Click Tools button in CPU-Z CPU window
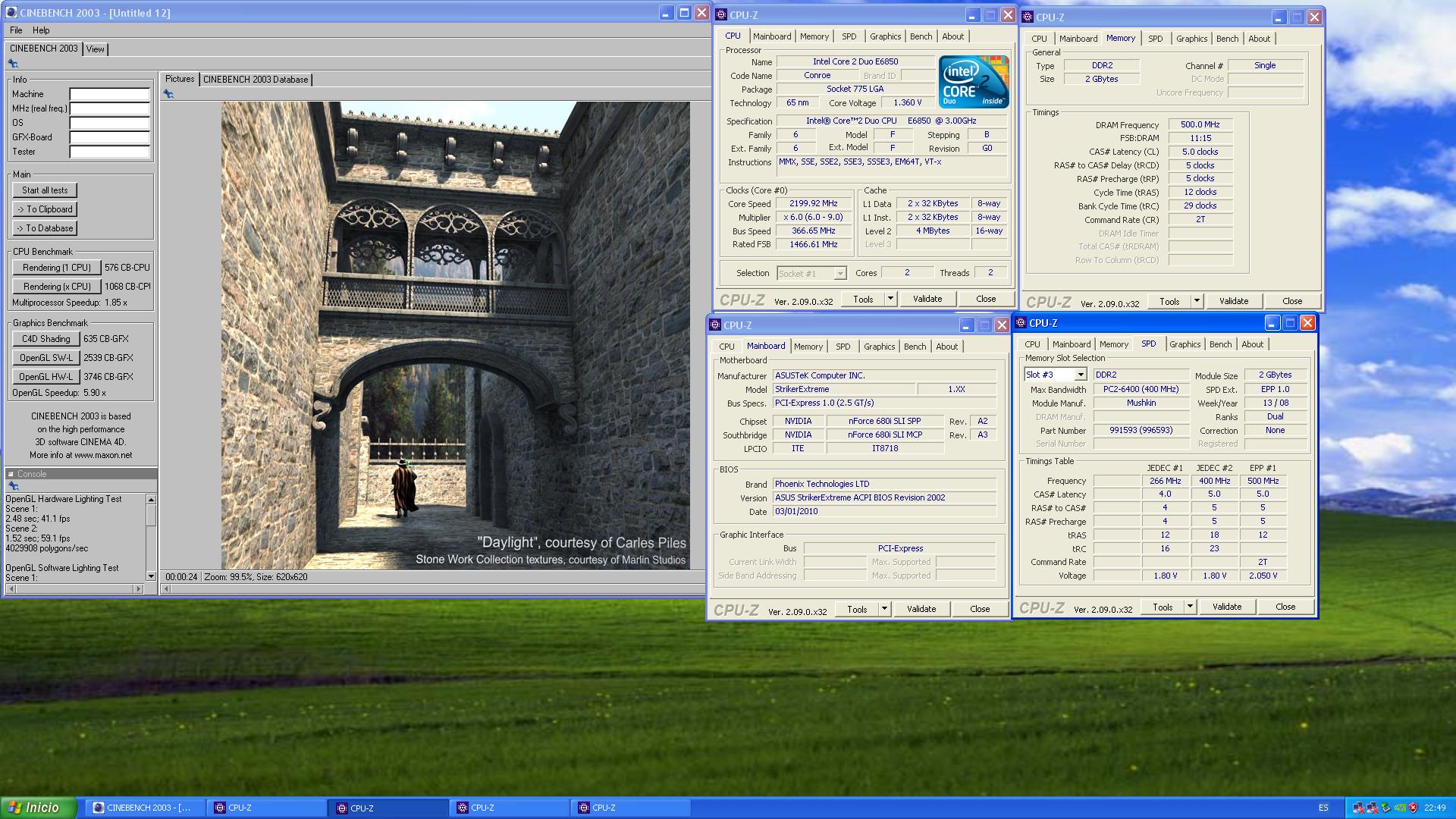This screenshot has width=1456, height=819. (863, 299)
